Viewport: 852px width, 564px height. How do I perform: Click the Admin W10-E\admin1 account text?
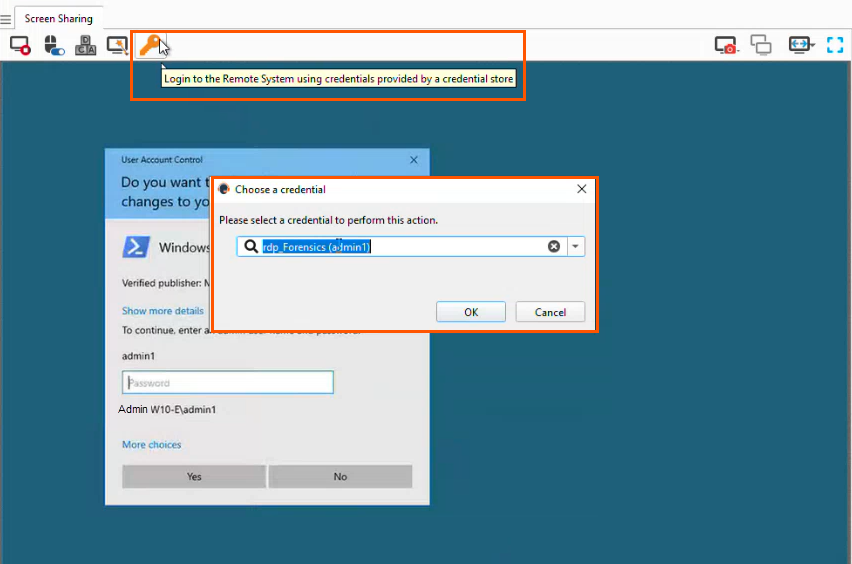[167, 409]
